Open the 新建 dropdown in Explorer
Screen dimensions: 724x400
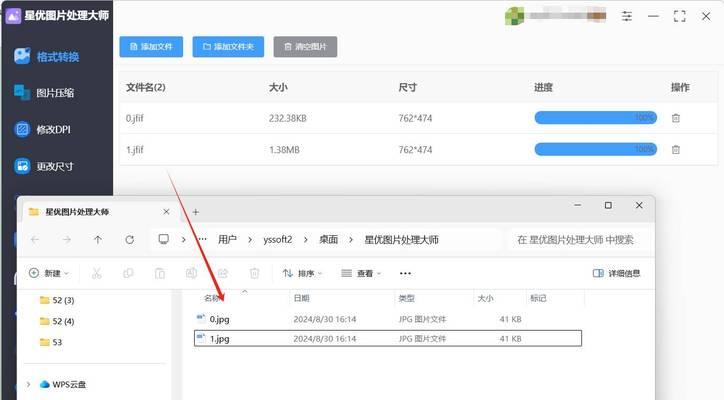(x=48, y=273)
